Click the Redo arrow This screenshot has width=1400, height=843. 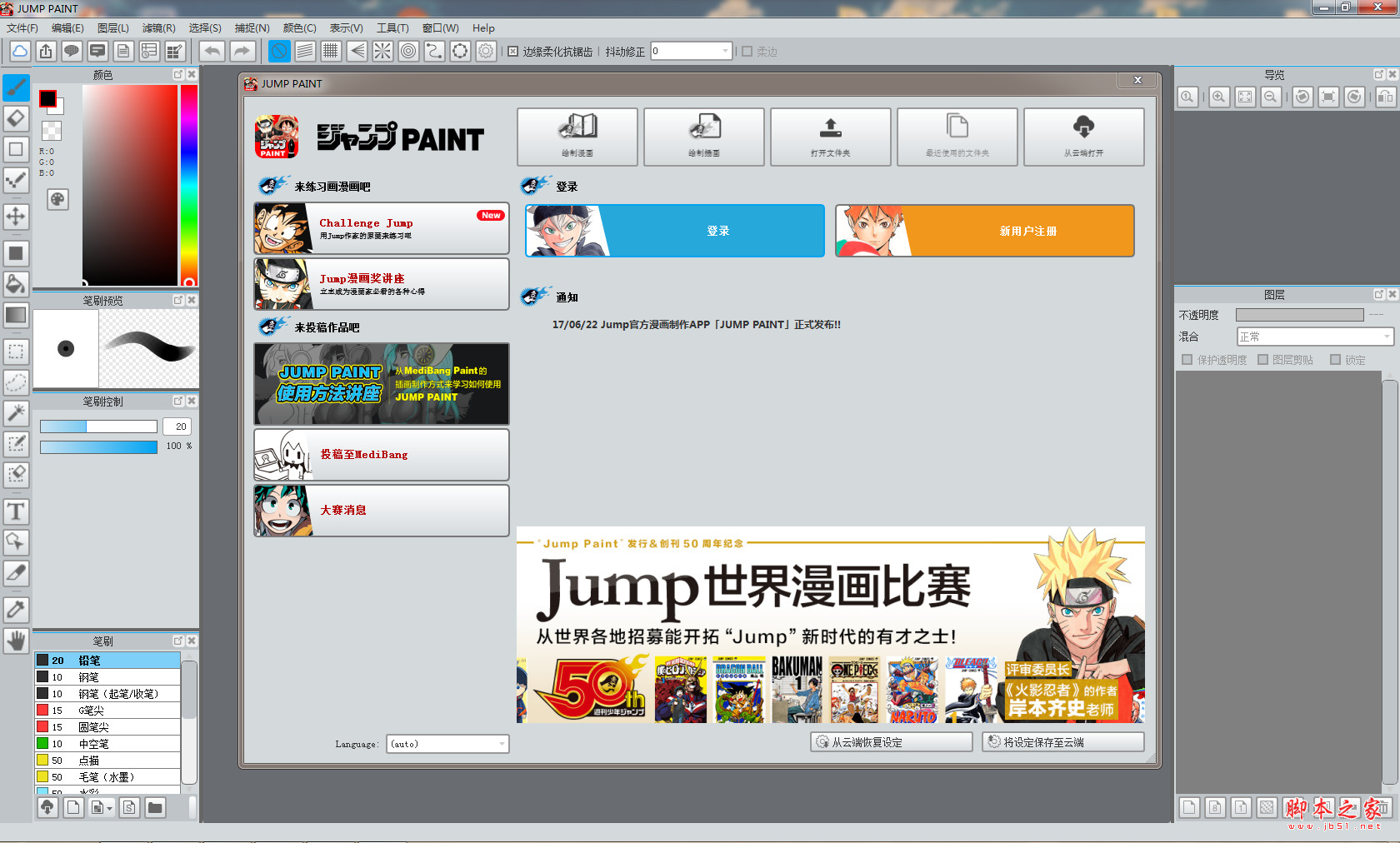[x=242, y=52]
